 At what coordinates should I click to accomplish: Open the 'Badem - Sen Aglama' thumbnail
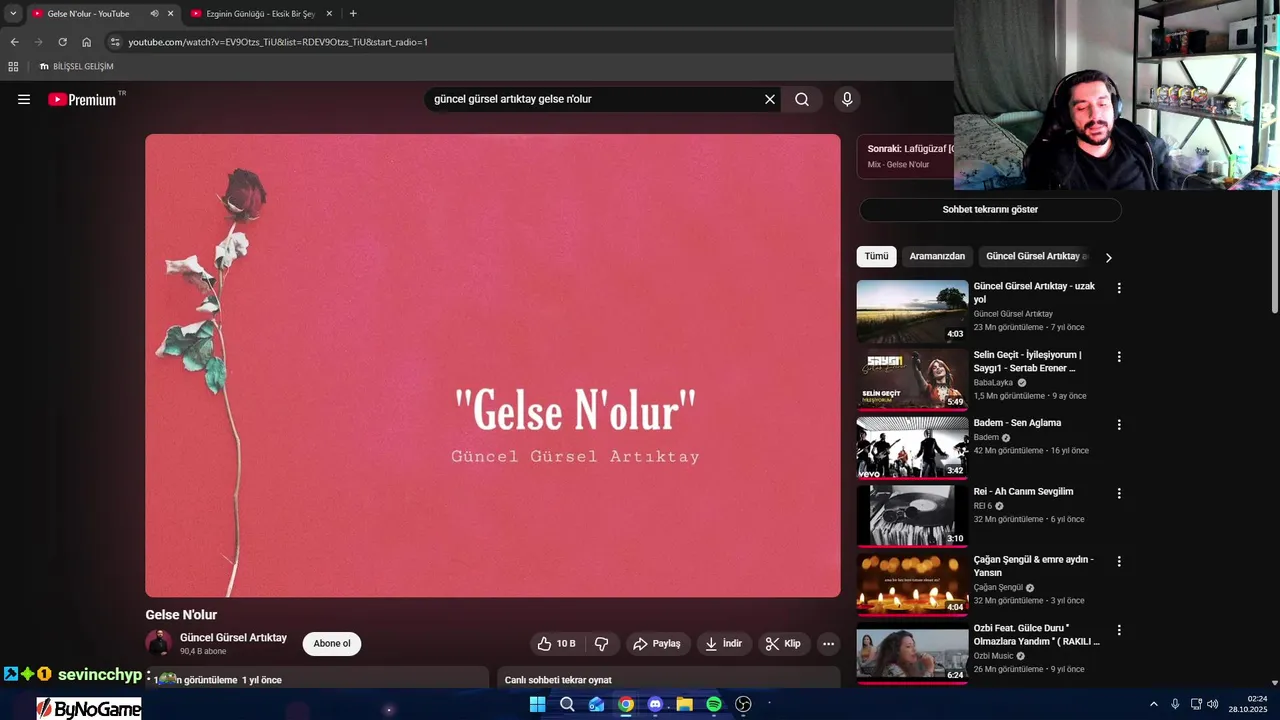[912, 448]
